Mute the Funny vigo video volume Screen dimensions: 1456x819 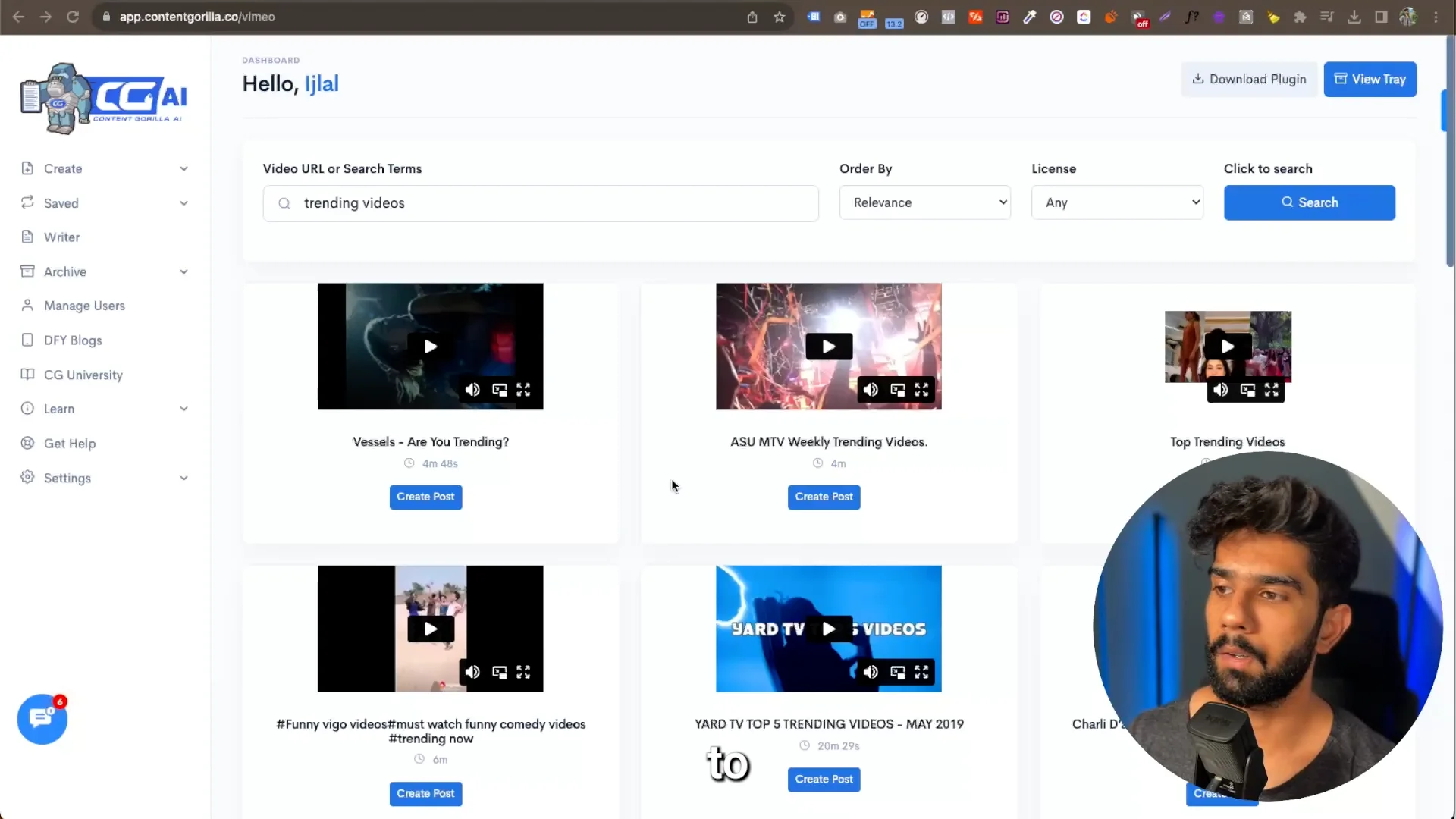(472, 672)
